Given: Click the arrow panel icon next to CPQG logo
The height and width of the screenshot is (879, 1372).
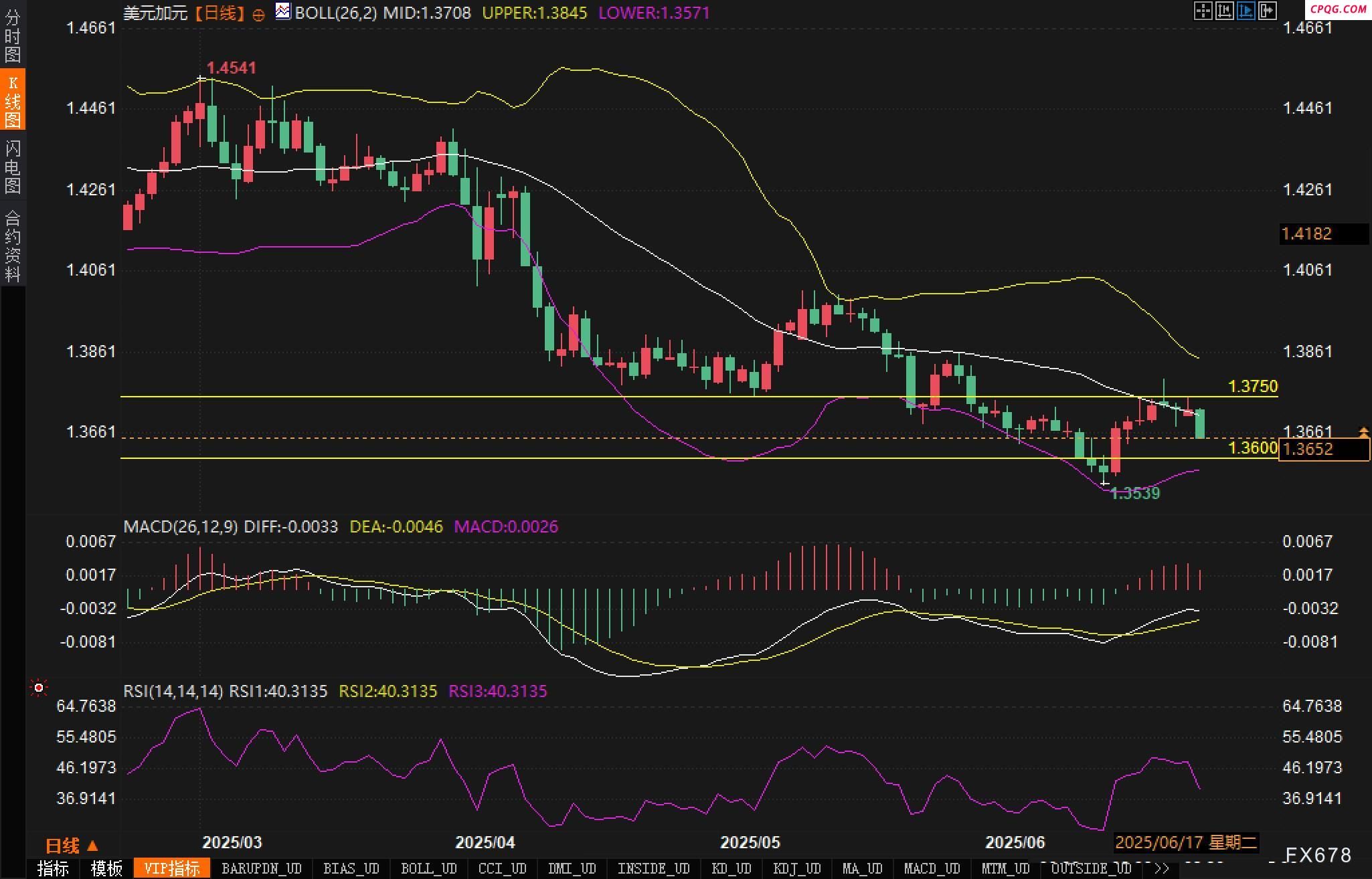Looking at the screenshot, I should 1267,11.
